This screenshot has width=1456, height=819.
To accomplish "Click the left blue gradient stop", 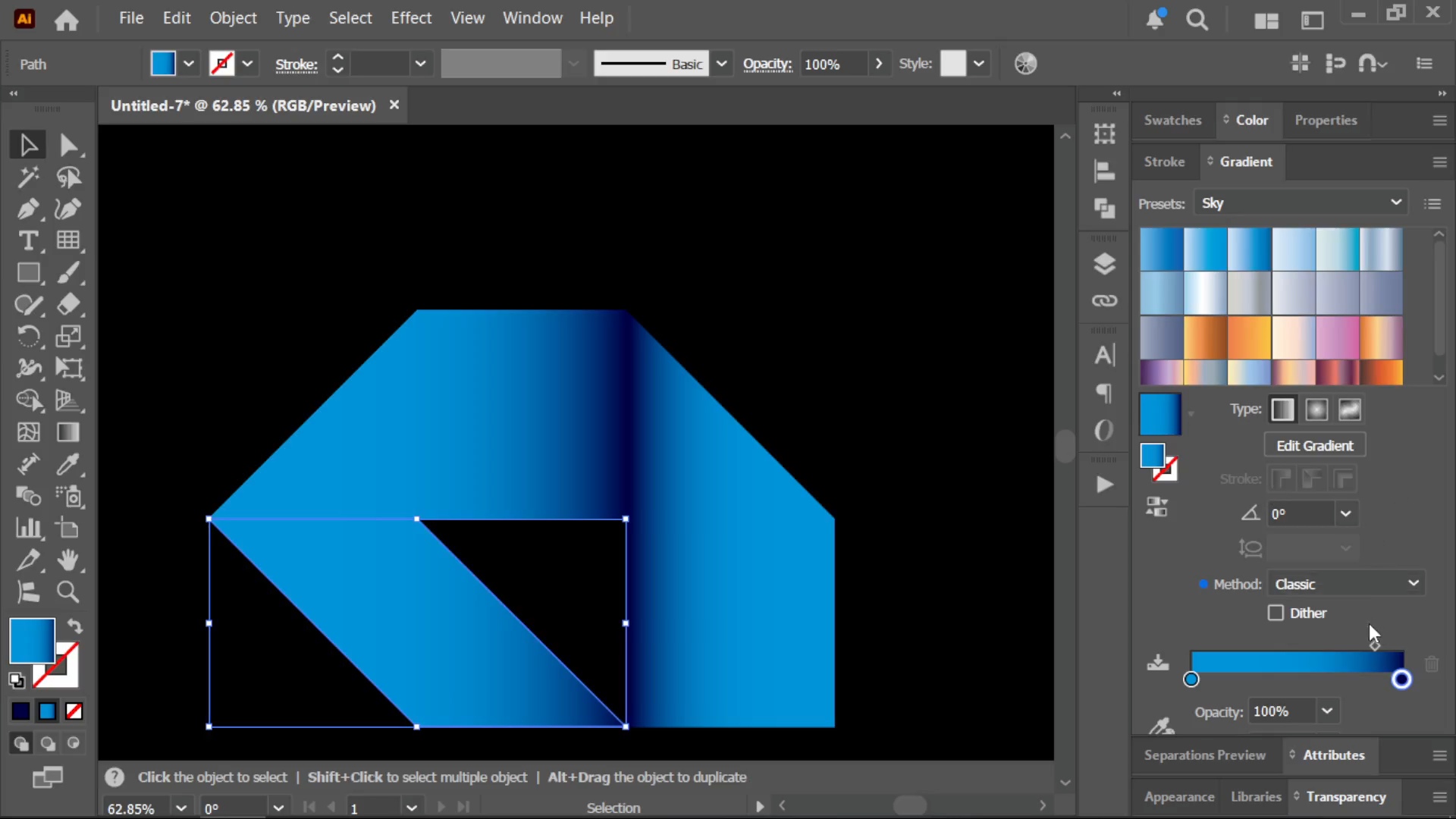I will (1191, 679).
